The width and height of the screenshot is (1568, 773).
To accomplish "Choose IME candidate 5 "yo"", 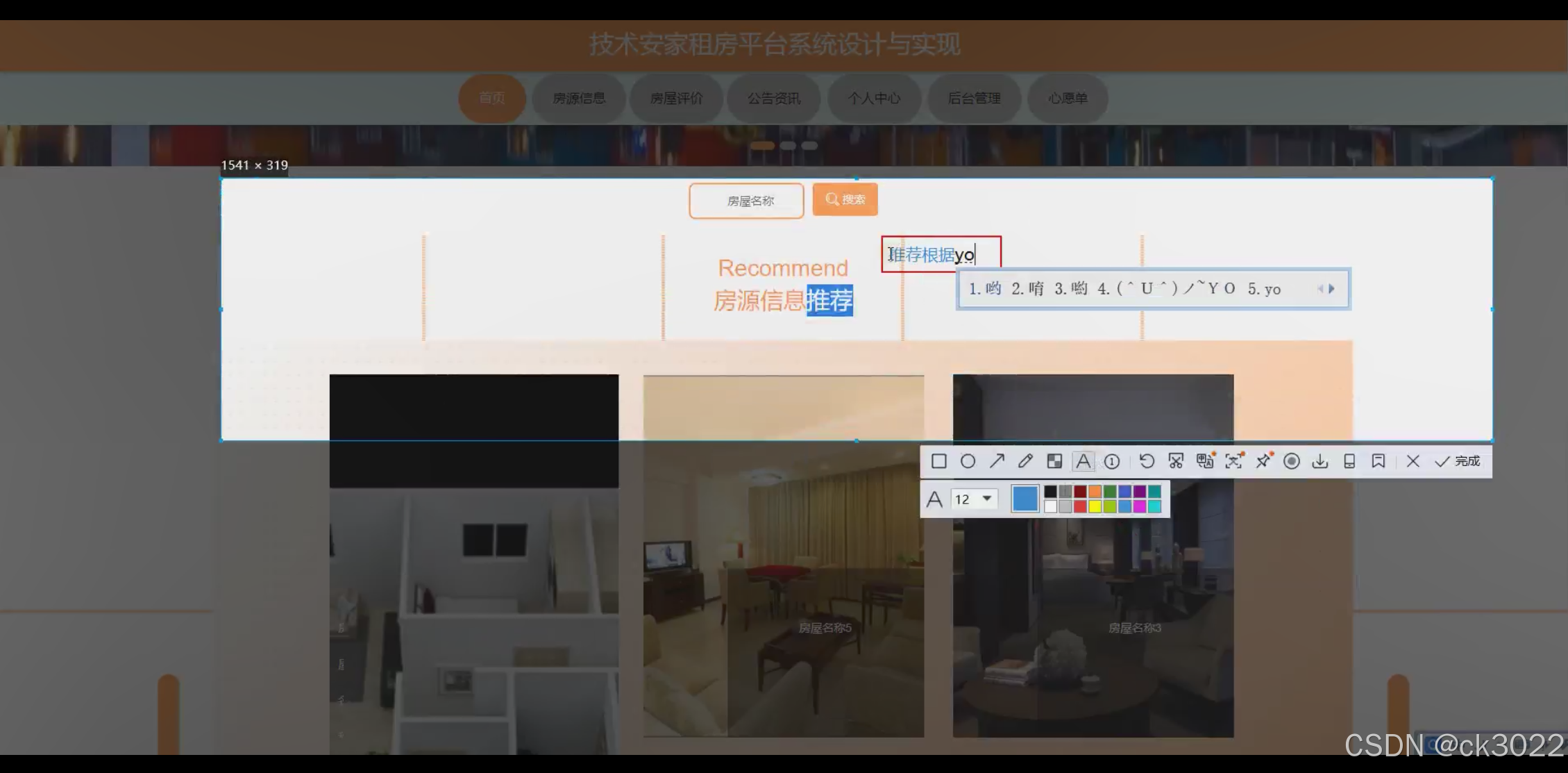I will [x=1264, y=289].
